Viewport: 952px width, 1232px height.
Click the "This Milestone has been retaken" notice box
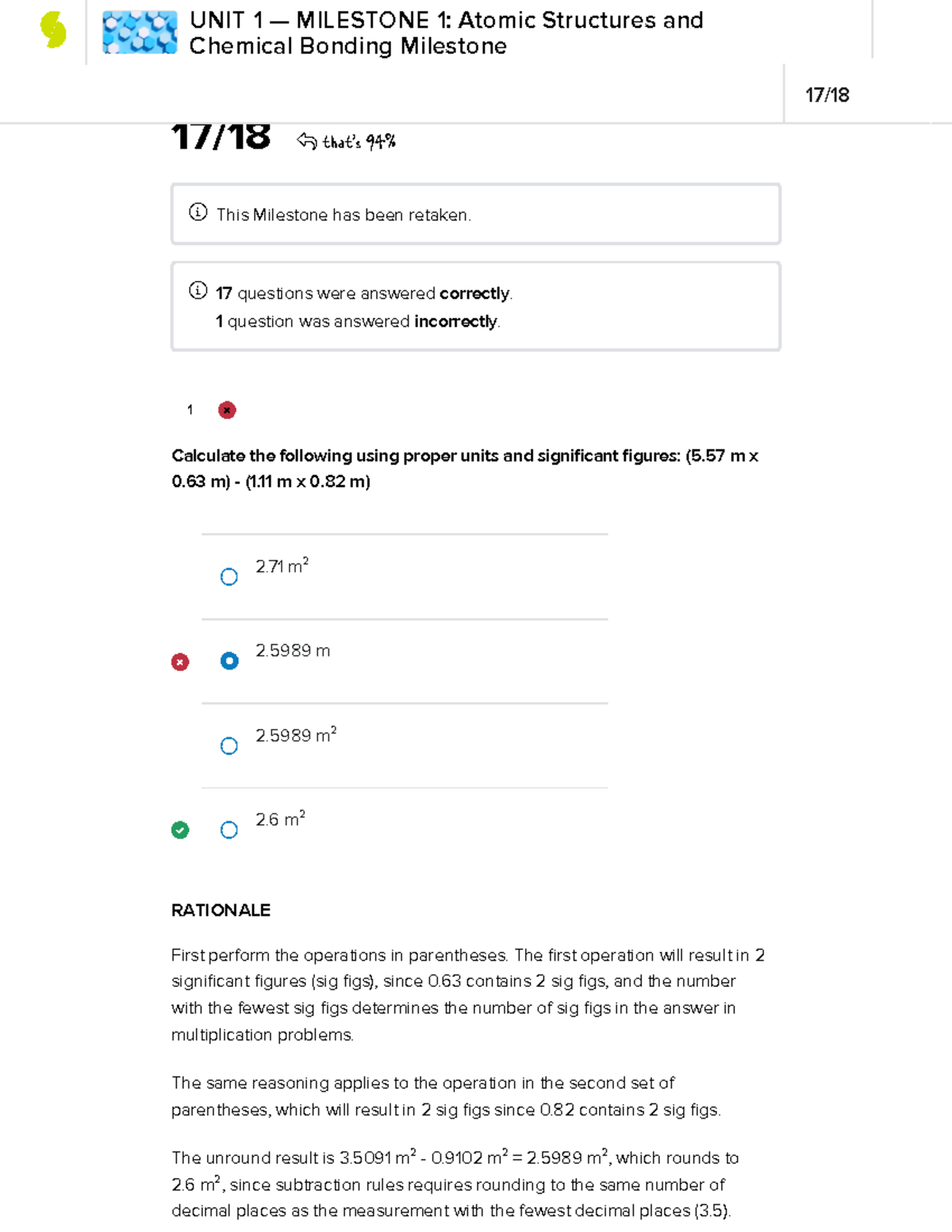point(476,214)
